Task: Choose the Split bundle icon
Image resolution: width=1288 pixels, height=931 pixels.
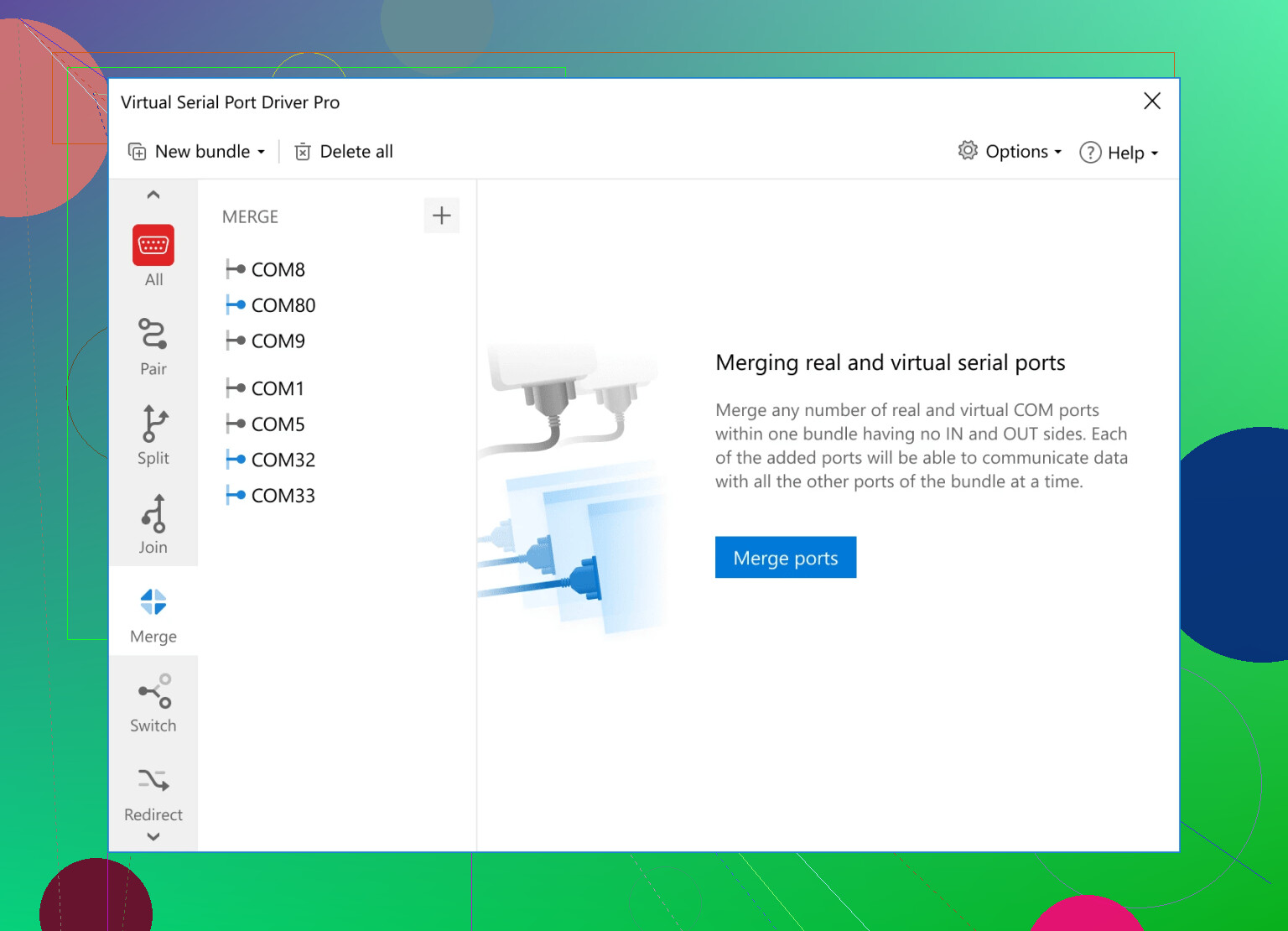Action: coord(153,424)
